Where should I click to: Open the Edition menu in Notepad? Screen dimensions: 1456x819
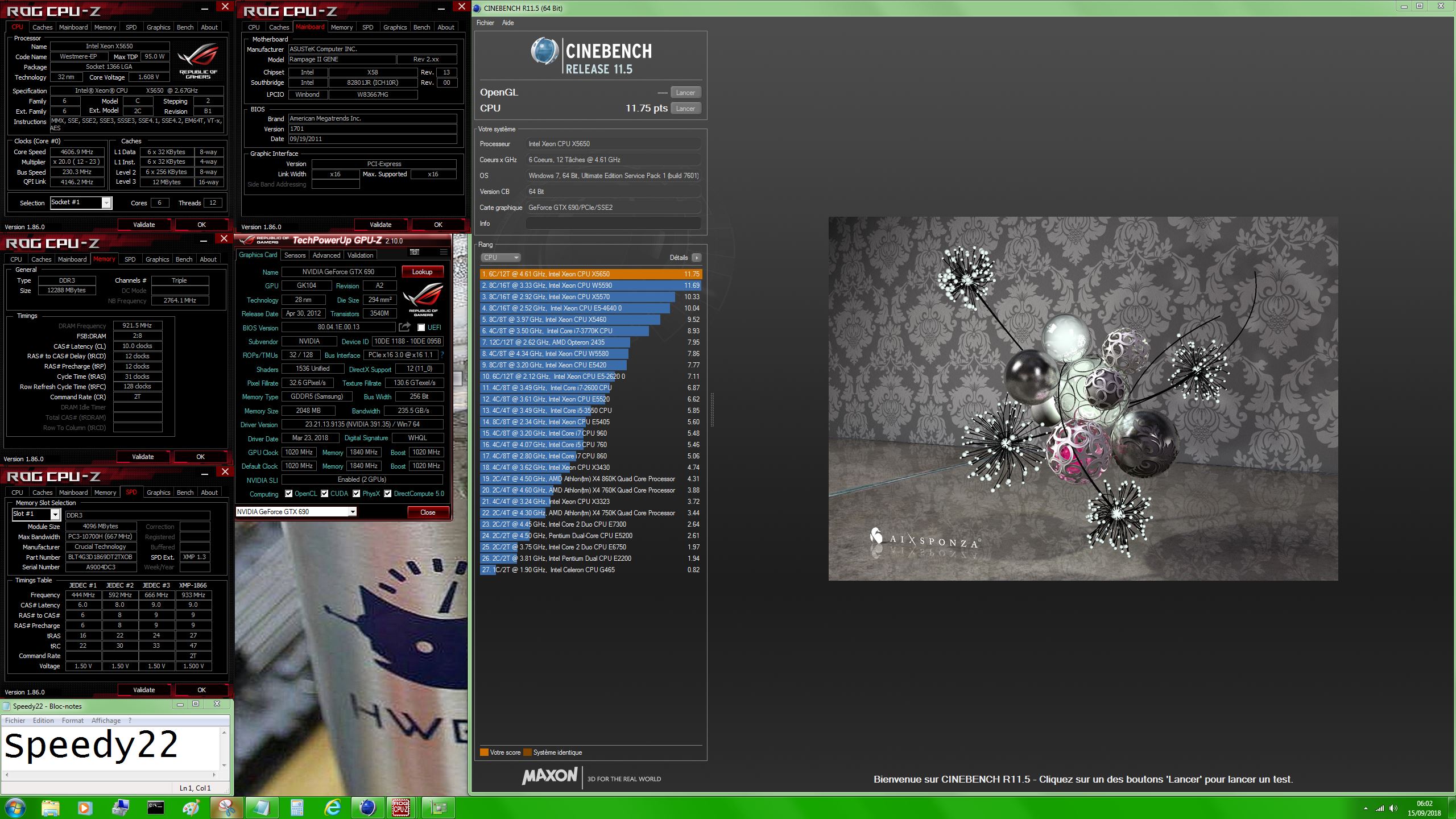click(43, 721)
